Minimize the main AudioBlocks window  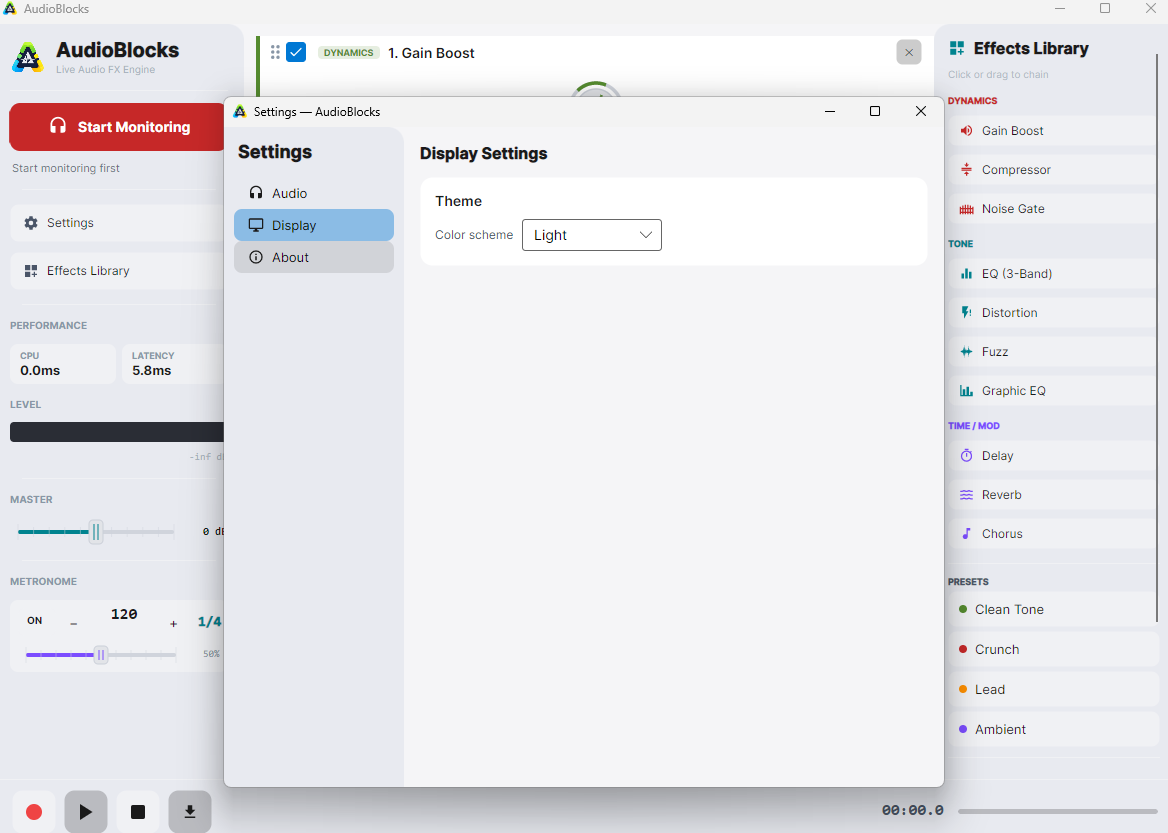[1060, 8]
